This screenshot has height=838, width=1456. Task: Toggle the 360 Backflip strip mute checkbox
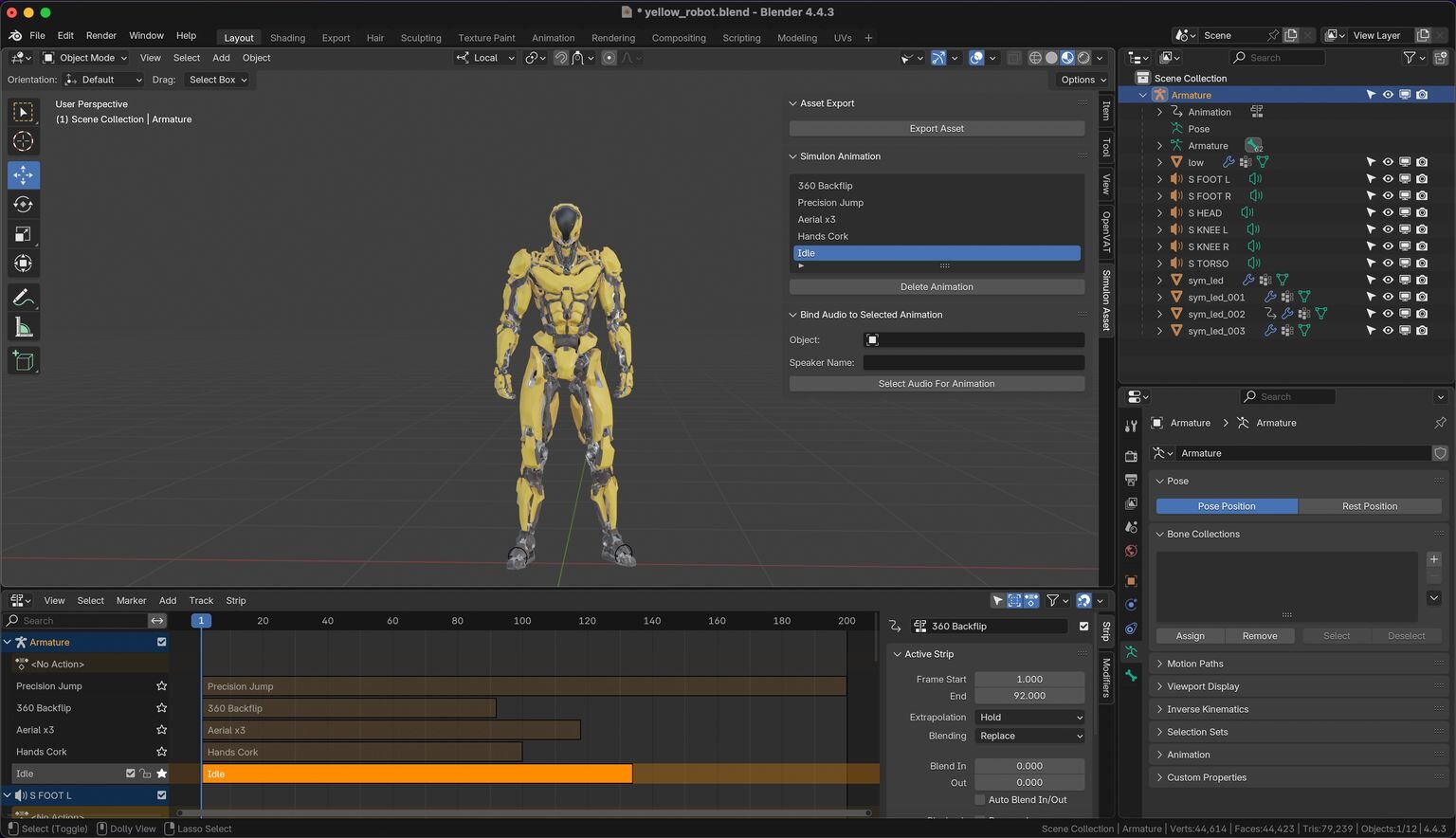(1083, 627)
